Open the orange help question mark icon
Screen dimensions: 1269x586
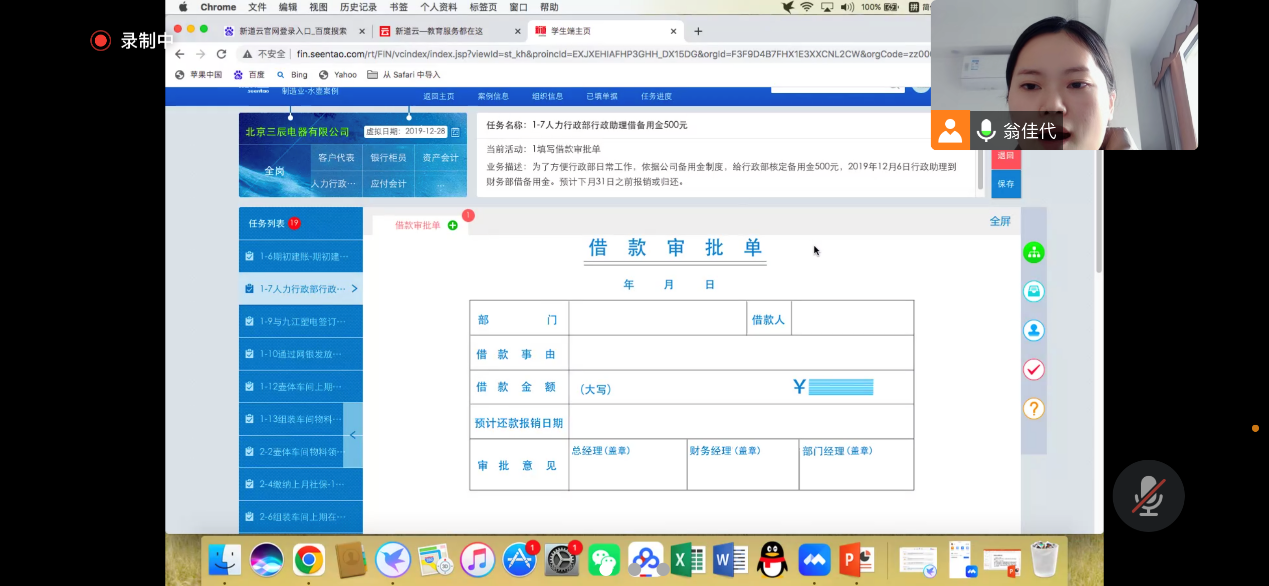(x=1033, y=408)
